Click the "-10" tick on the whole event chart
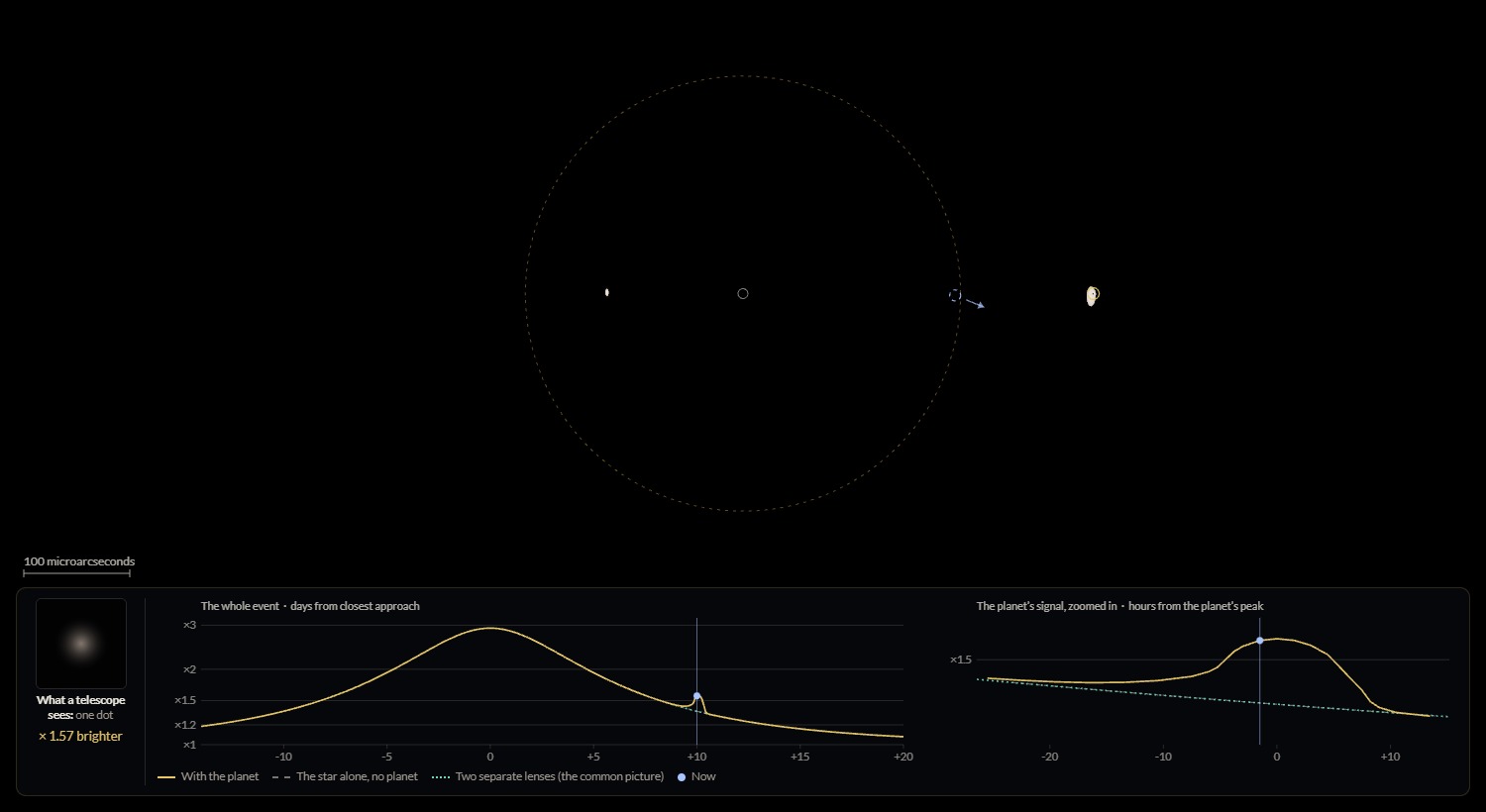Screen dimensions: 1486x812 click(283, 757)
